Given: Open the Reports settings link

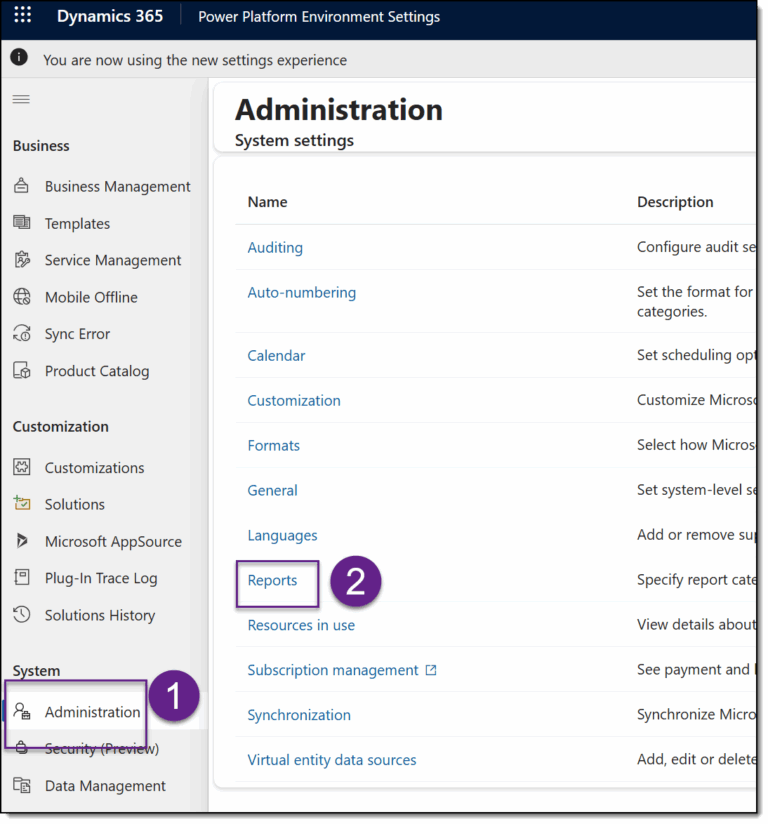Looking at the screenshot, I should [x=272, y=579].
